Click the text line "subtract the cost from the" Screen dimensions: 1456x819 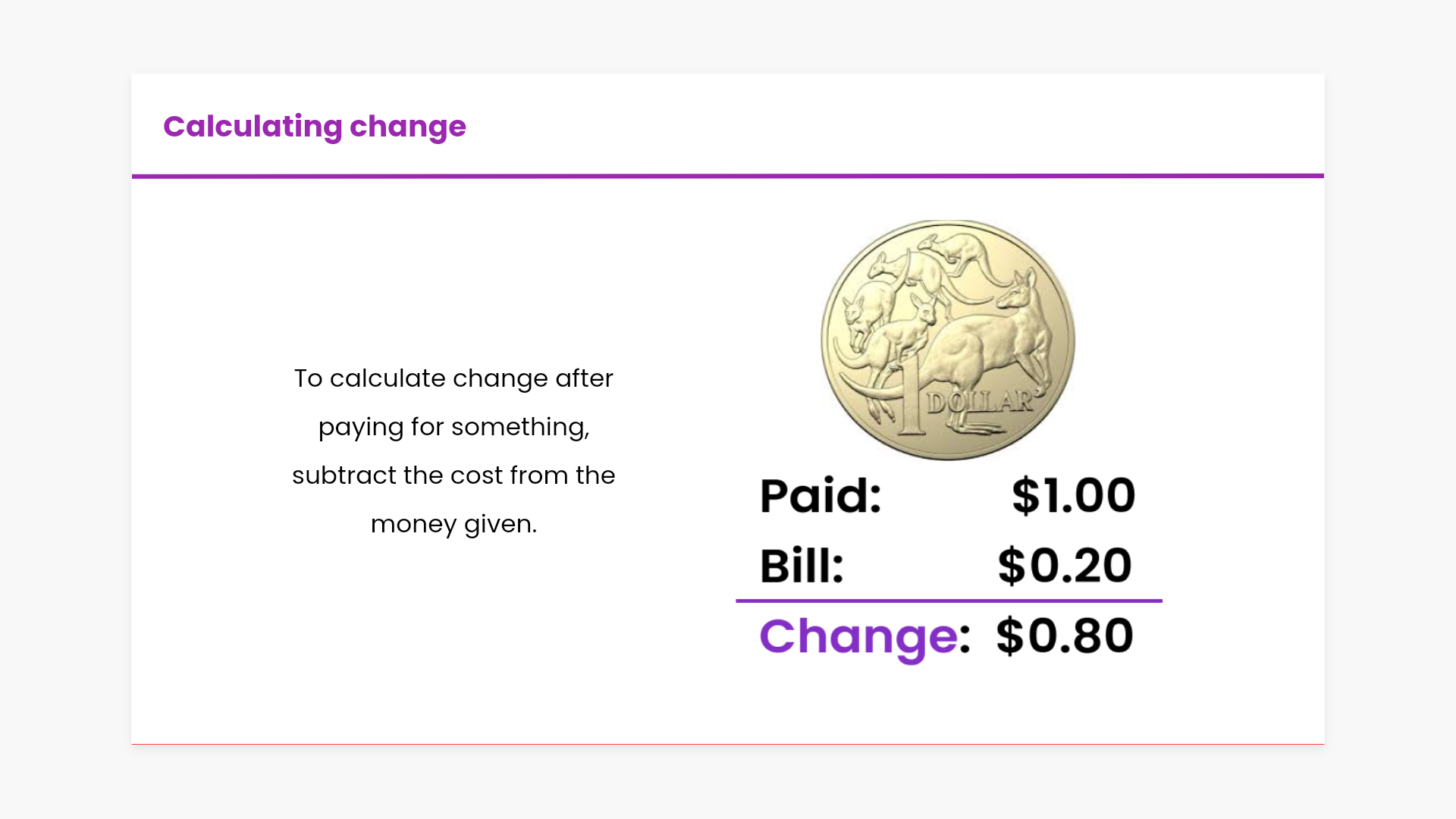(x=453, y=475)
